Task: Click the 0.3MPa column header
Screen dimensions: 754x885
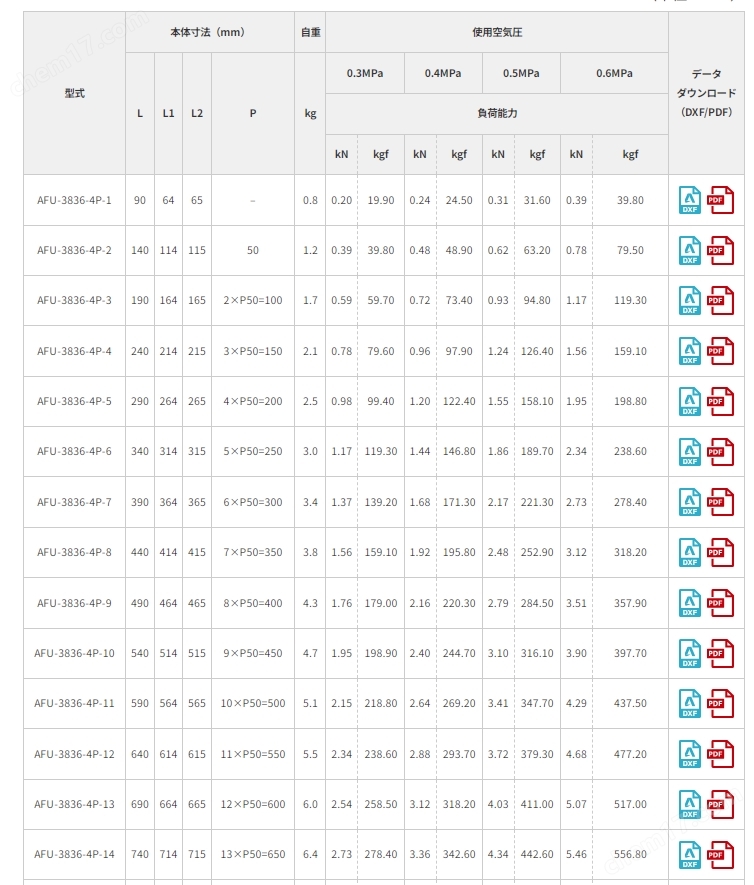Action: pyautogui.click(x=365, y=73)
